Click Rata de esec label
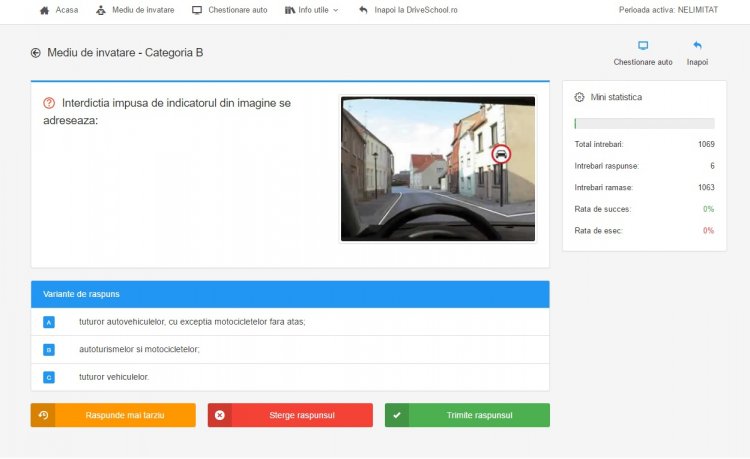The image size is (750, 459). [x=598, y=230]
